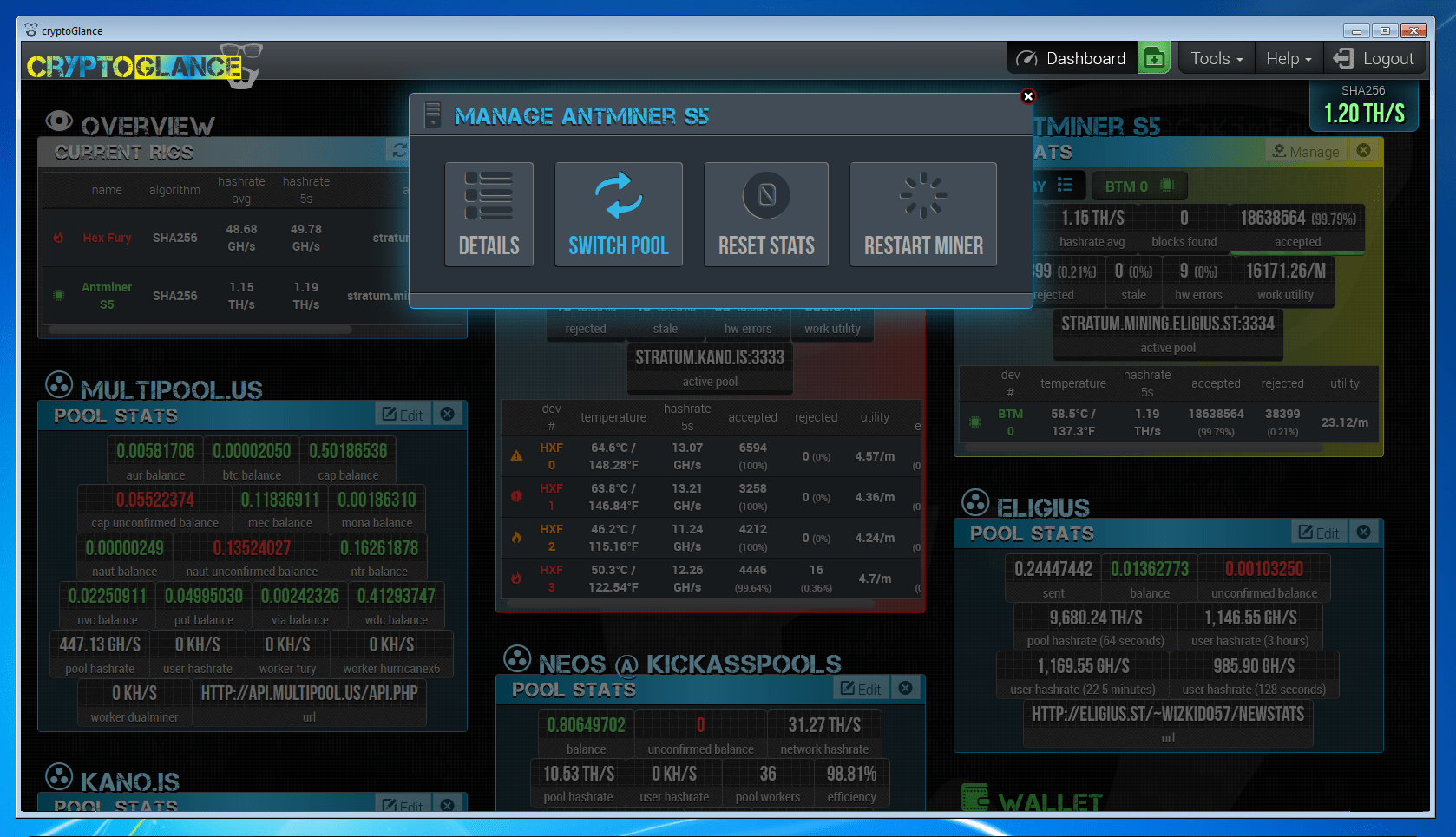Image resolution: width=1456 pixels, height=837 pixels.
Task: Edit the Multipool.us pool stats
Action: point(403,415)
